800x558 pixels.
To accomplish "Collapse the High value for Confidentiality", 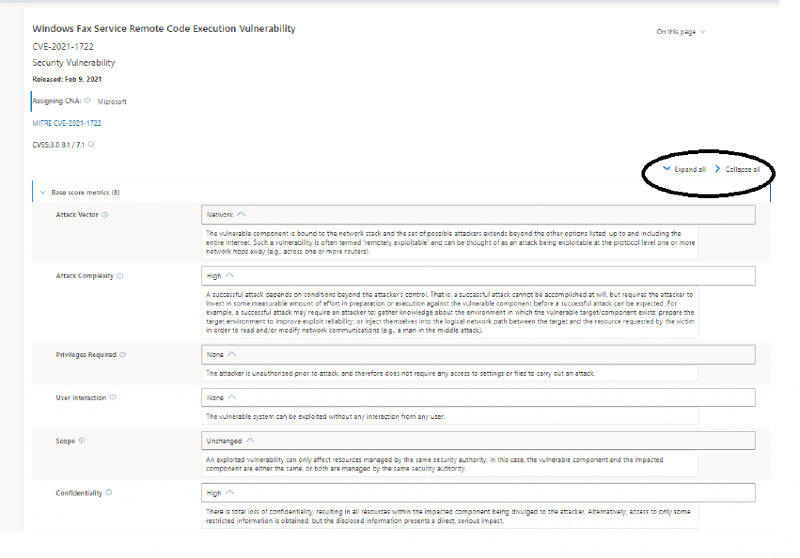I will click(x=229, y=492).
